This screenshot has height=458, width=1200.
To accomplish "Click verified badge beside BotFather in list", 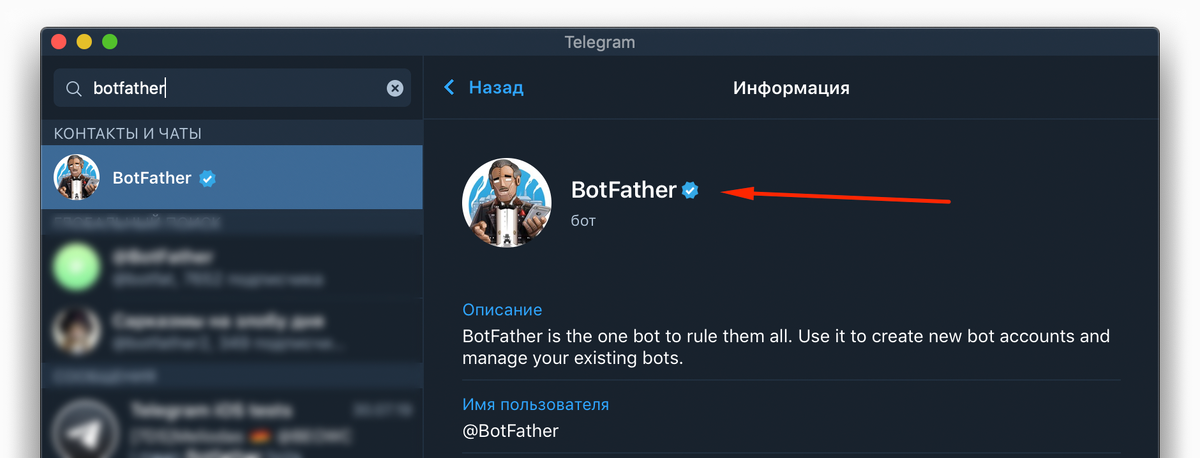I will [x=208, y=178].
